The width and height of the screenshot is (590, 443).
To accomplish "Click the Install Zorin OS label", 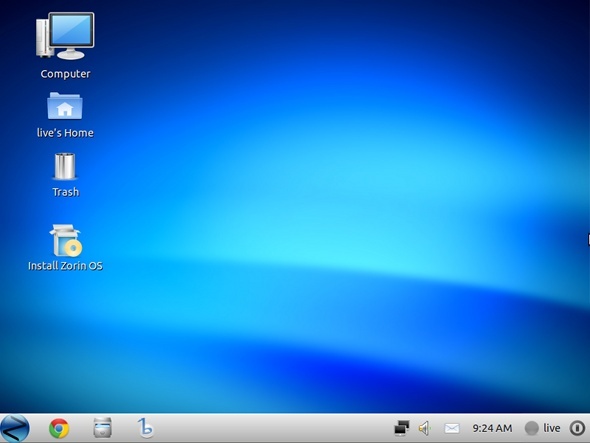I will pyautogui.click(x=65, y=266).
